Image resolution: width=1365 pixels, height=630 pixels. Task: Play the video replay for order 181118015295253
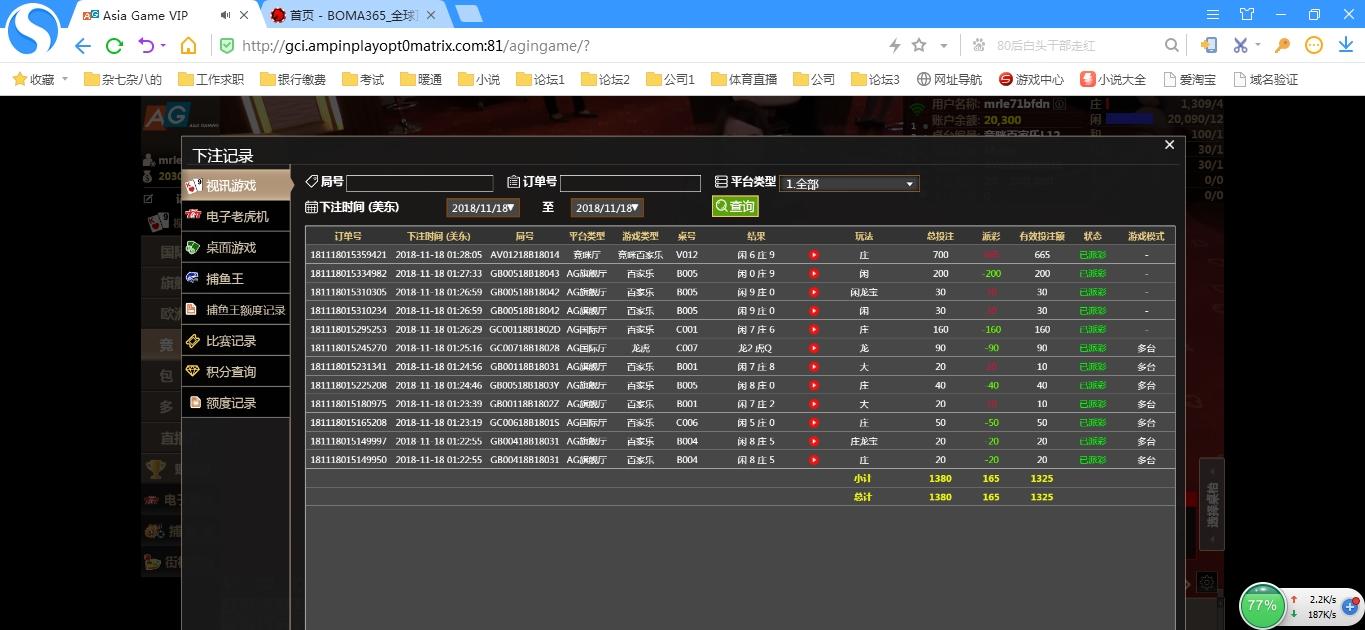coord(813,329)
